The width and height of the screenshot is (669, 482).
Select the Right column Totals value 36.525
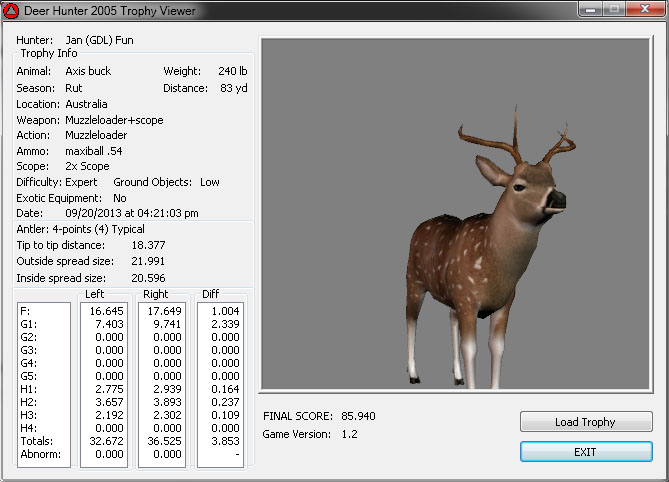pyautogui.click(x=163, y=440)
